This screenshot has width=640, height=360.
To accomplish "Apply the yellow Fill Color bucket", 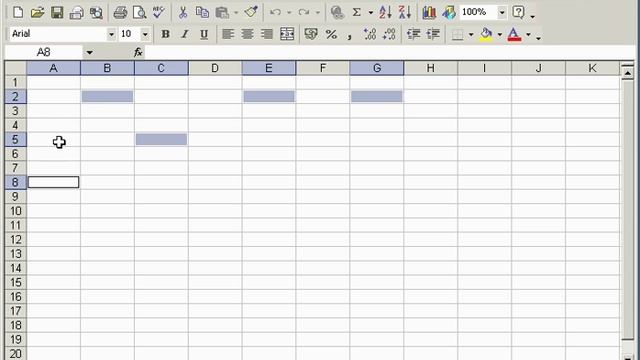I will (x=486, y=34).
